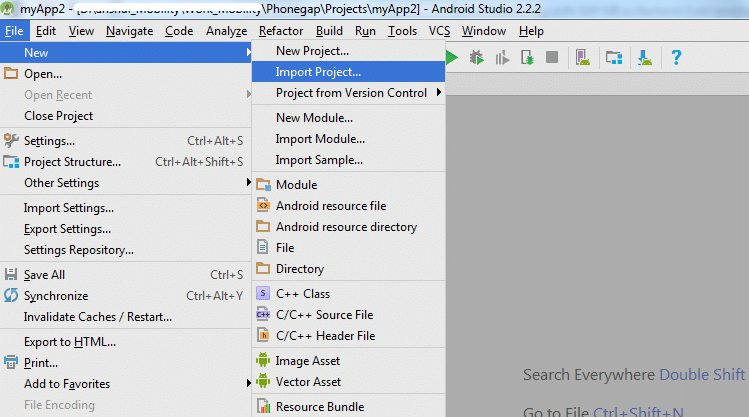
Task: Choose Vector Asset from the submenu
Action: point(308,382)
